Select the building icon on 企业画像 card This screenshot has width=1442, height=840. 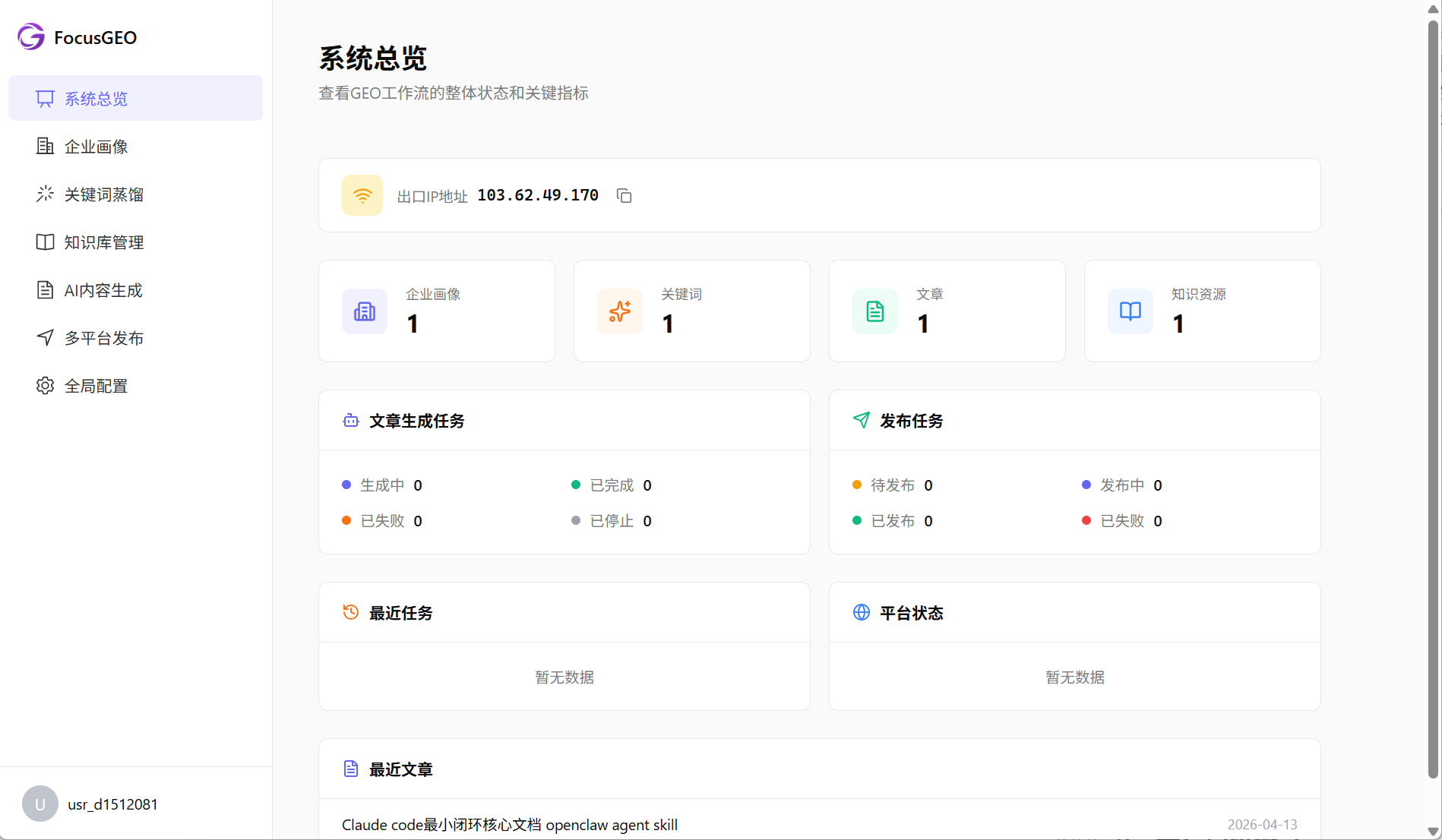click(x=365, y=311)
